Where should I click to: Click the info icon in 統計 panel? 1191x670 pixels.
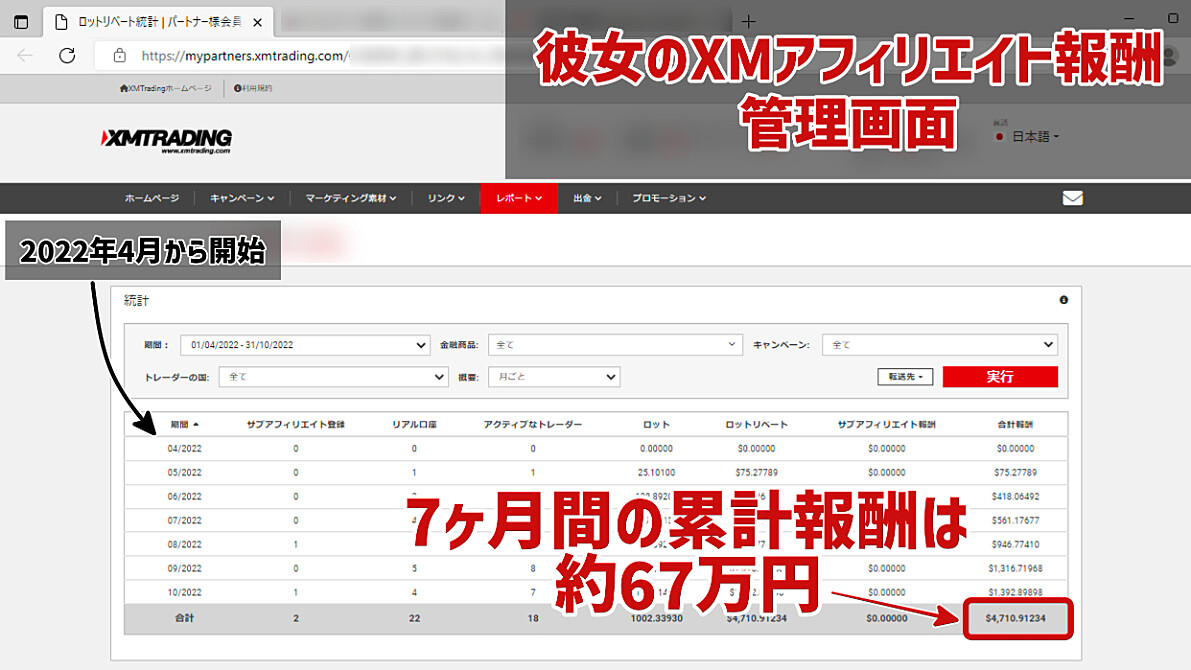(1063, 300)
